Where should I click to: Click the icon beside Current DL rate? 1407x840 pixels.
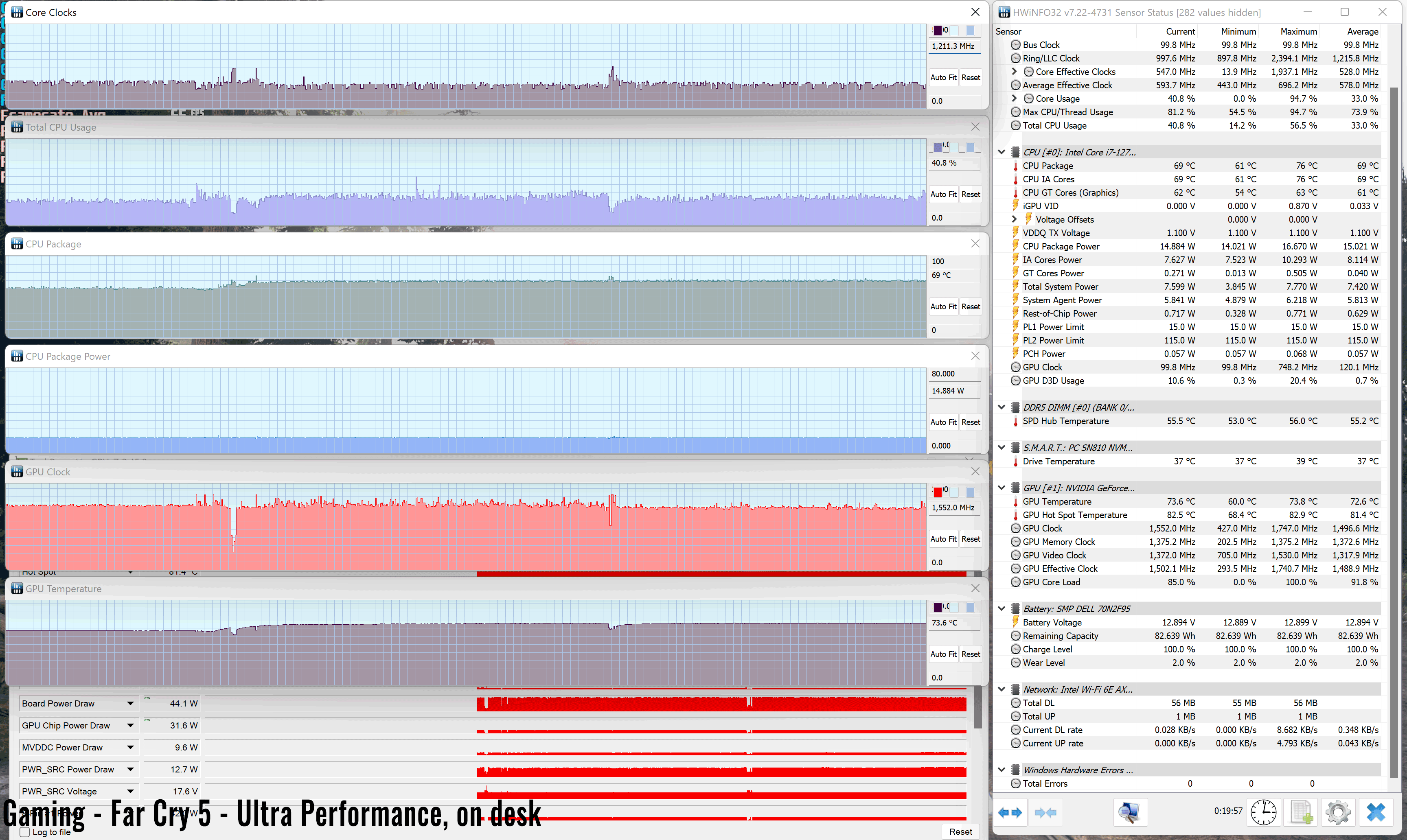point(1016,730)
